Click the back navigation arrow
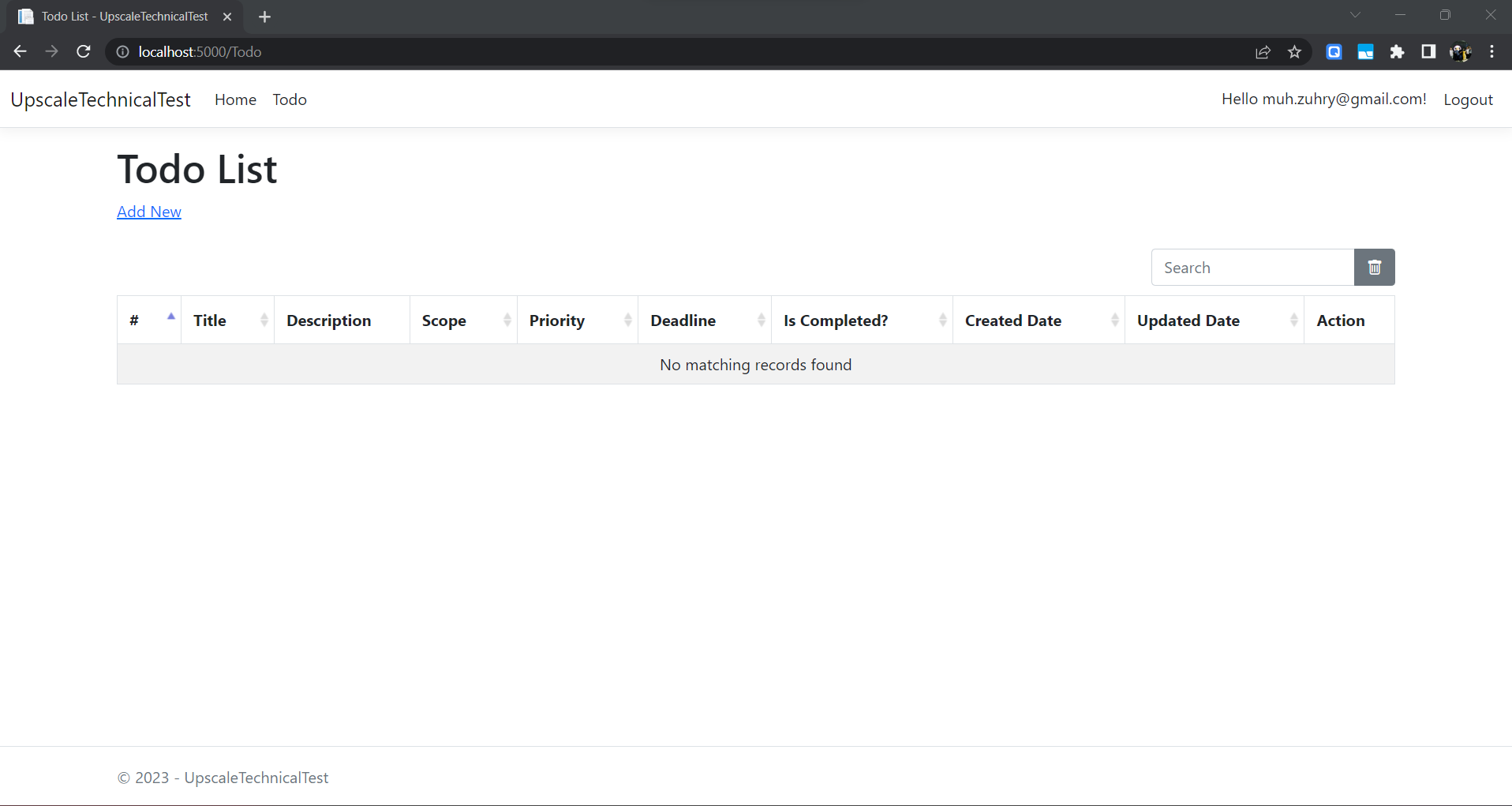The height and width of the screenshot is (806, 1512). [20, 51]
